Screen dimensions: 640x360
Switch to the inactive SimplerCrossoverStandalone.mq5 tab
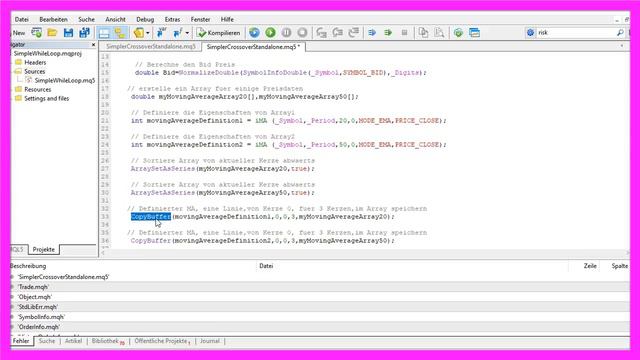[x=151, y=47]
